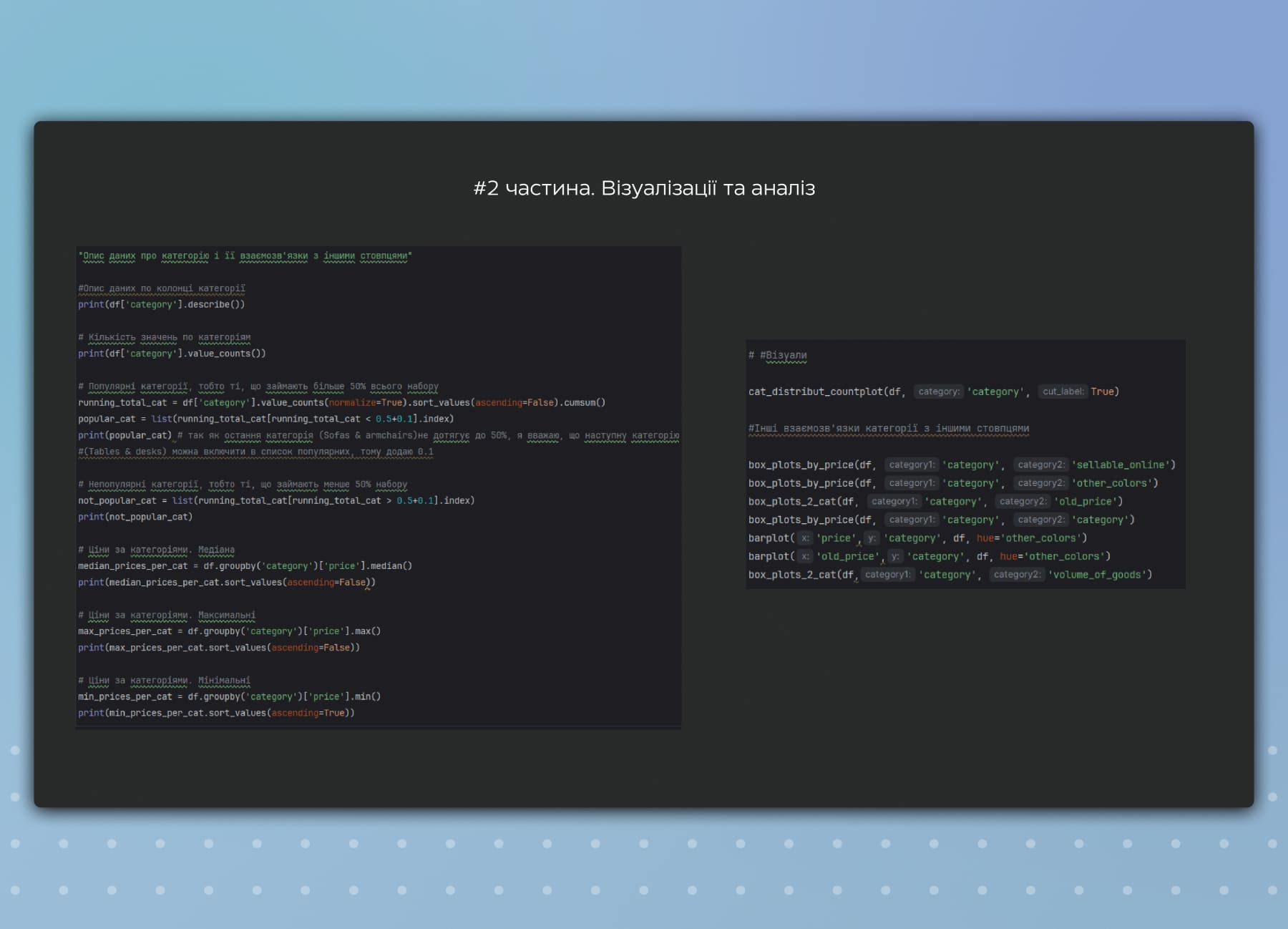Click the line "print(df['category'].describe())"
The width and height of the screenshot is (1288, 929).
(162, 305)
